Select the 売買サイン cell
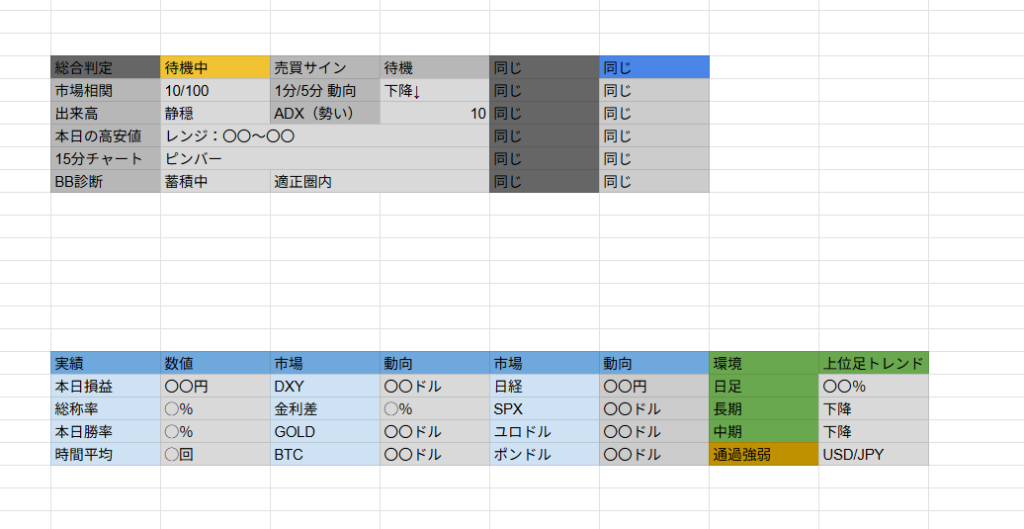The image size is (1024, 529). 325,68
